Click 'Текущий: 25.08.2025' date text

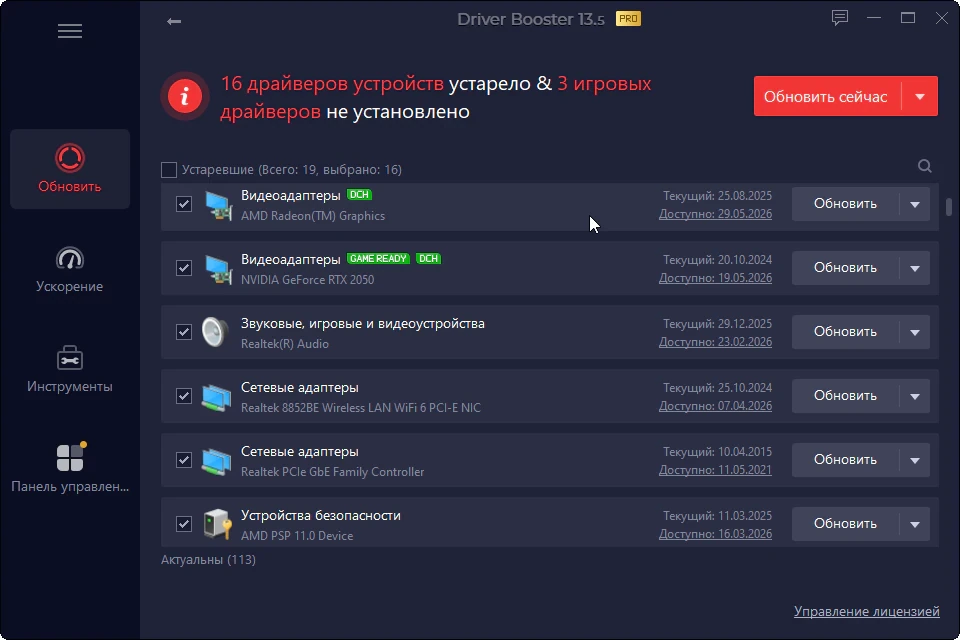pos(718,196)
